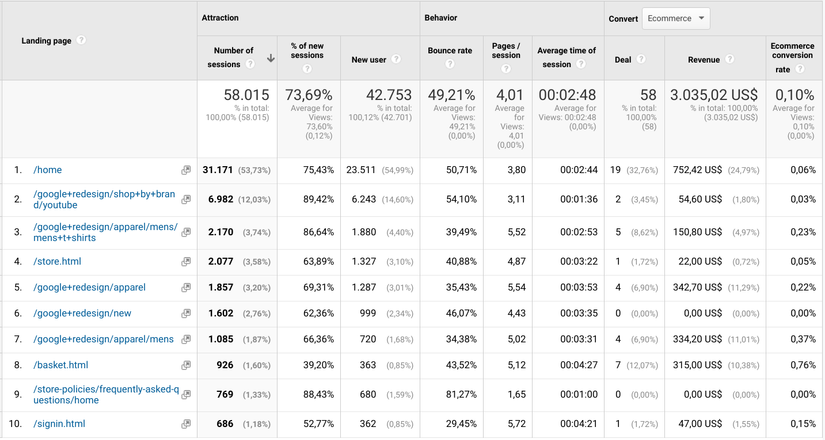Open the /home landing page link
The height and width of the screenshot is (440, 825).
(47, 170)
